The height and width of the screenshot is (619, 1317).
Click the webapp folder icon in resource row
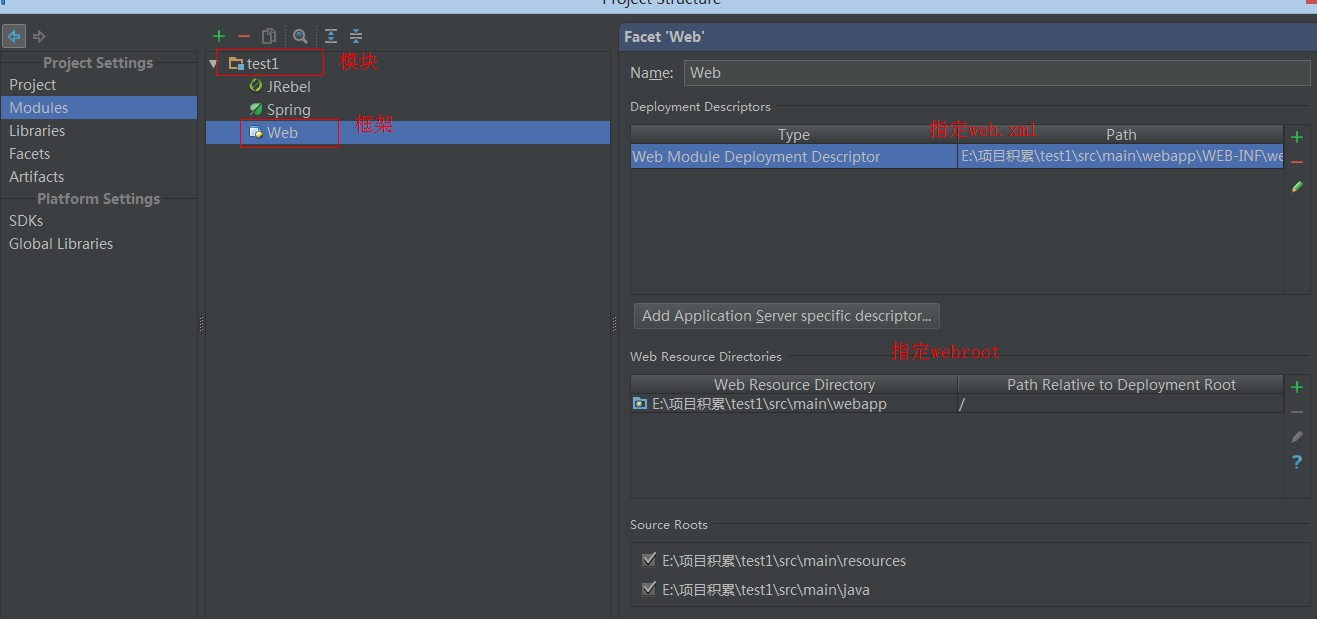coord(640,404)
